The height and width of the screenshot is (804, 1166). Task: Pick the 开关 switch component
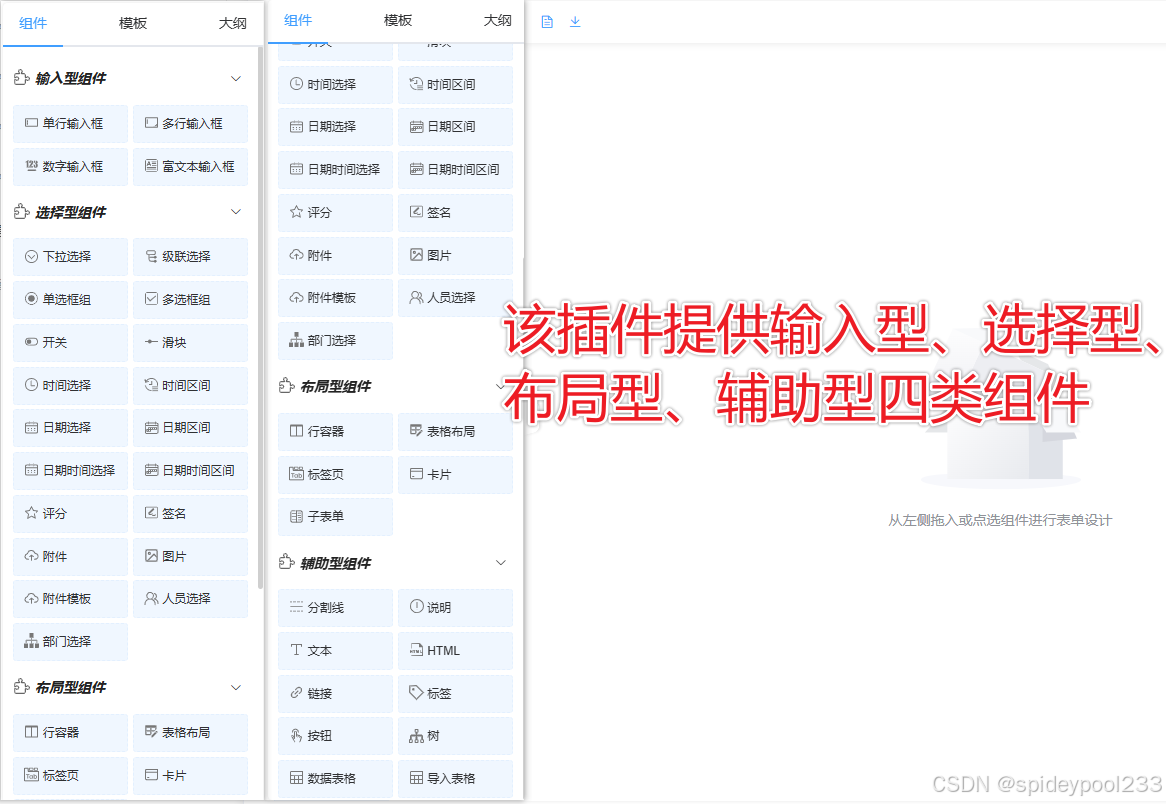pos(71,343)
